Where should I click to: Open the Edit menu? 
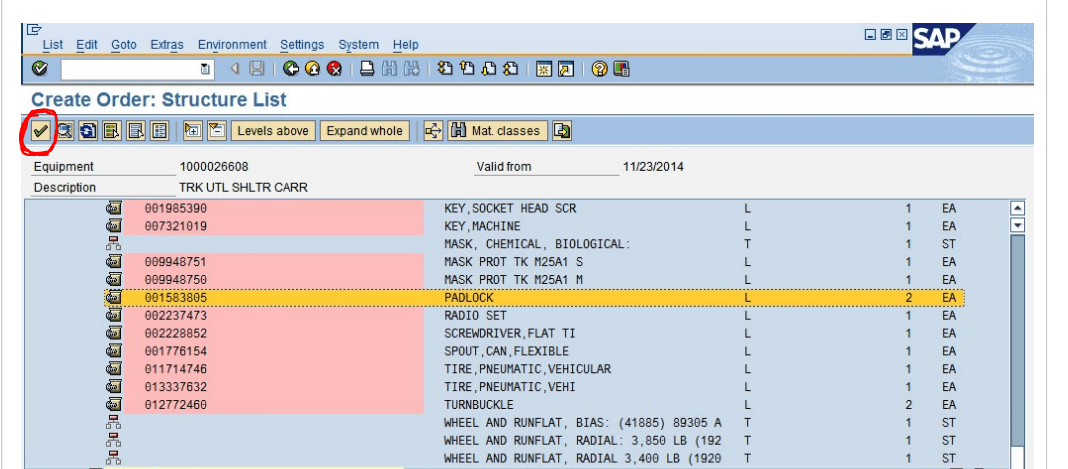click(87, 45)
